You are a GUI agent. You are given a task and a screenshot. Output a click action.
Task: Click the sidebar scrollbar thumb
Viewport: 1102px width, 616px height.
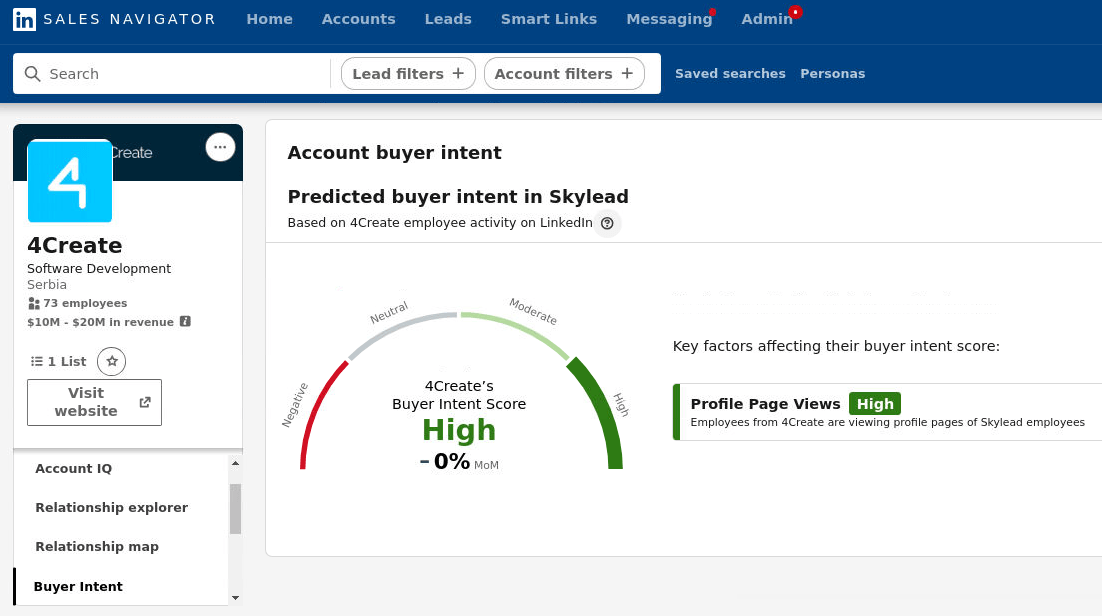click(235, 508)
